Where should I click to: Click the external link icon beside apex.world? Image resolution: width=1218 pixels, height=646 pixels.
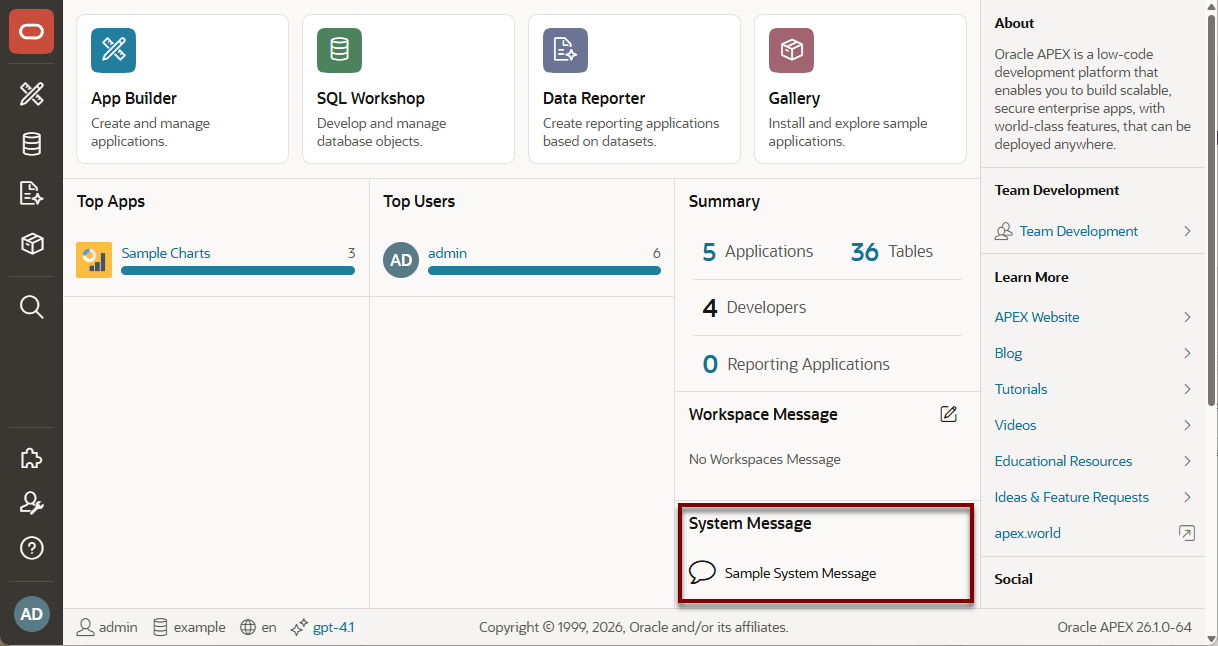1187,533
